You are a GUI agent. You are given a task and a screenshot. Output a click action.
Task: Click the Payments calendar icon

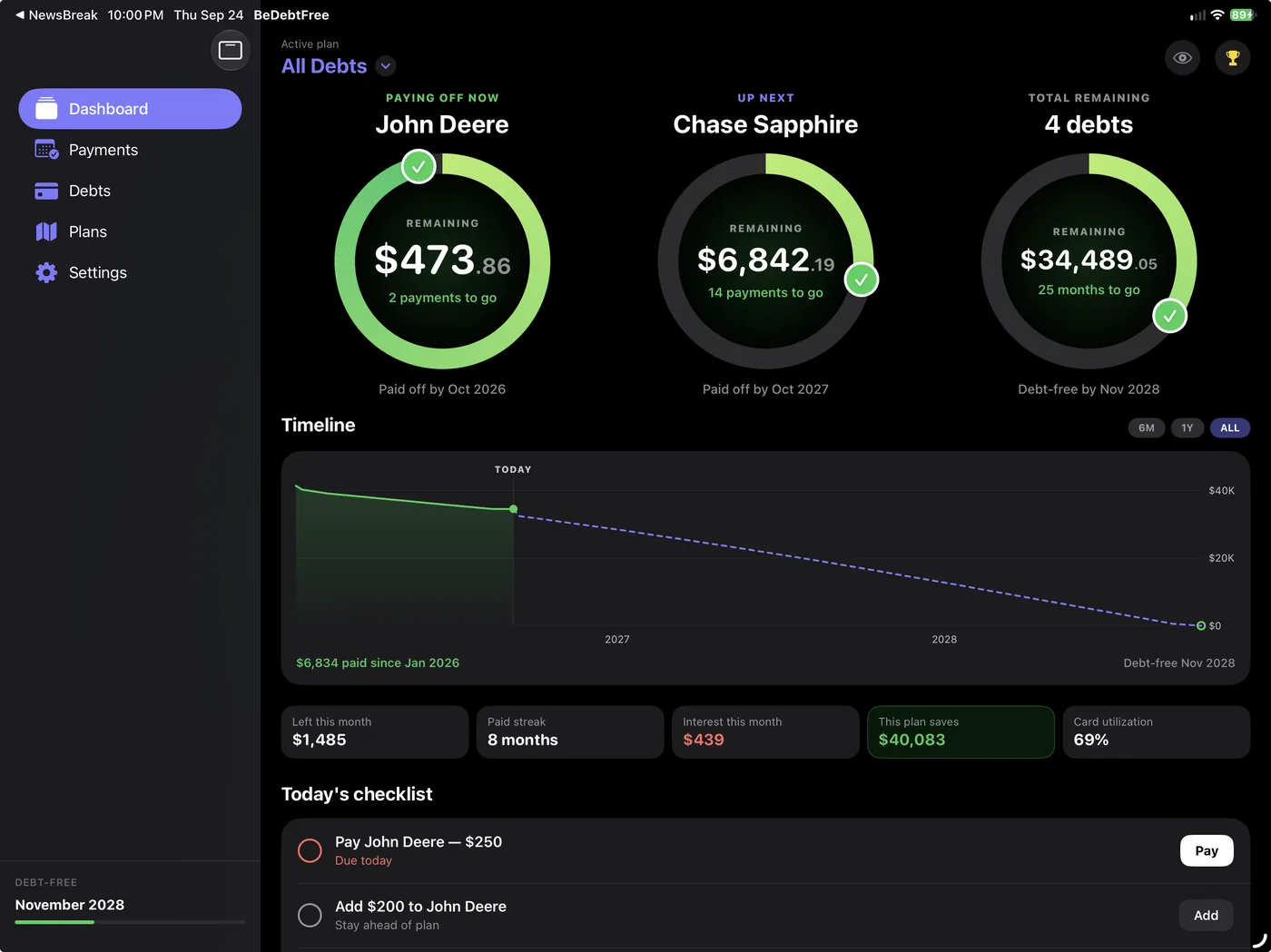click(46, 150)
